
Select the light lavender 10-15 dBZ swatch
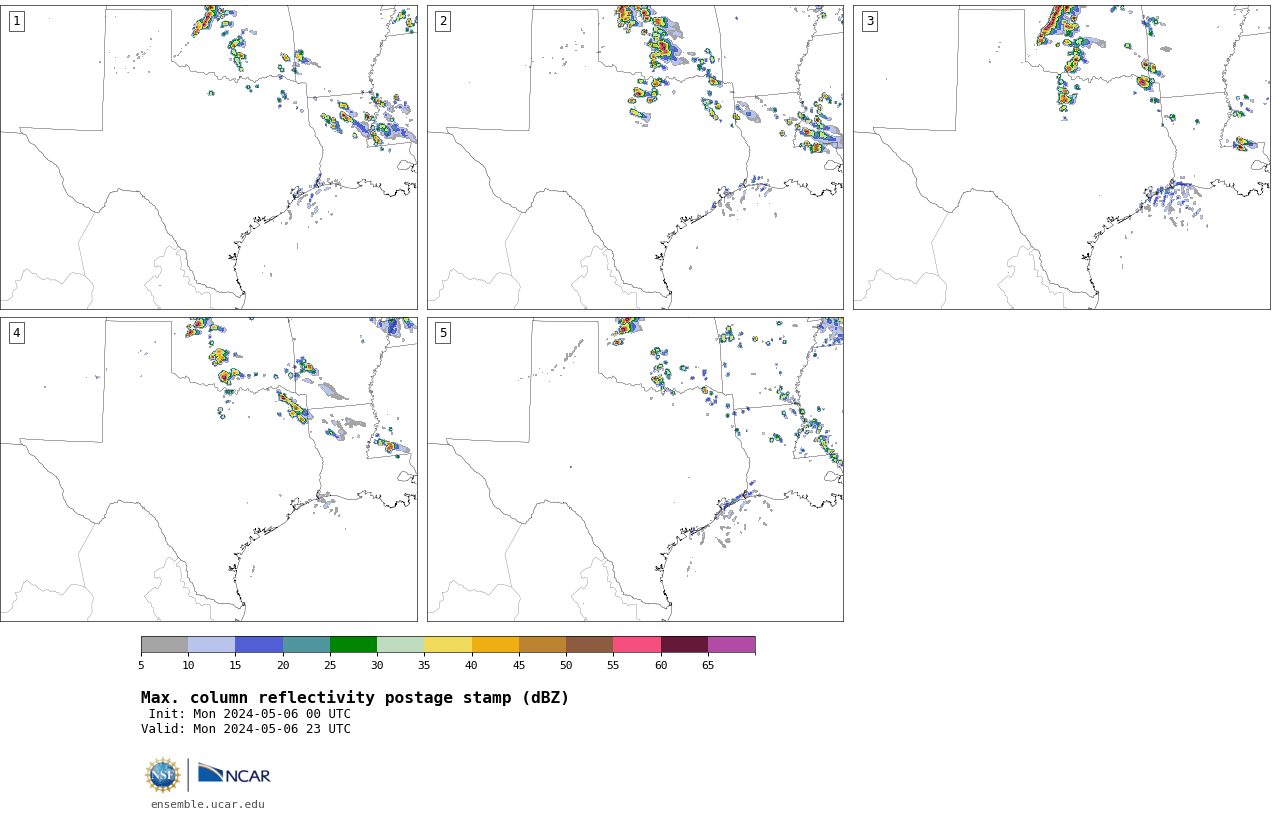(x=212, y=645)
